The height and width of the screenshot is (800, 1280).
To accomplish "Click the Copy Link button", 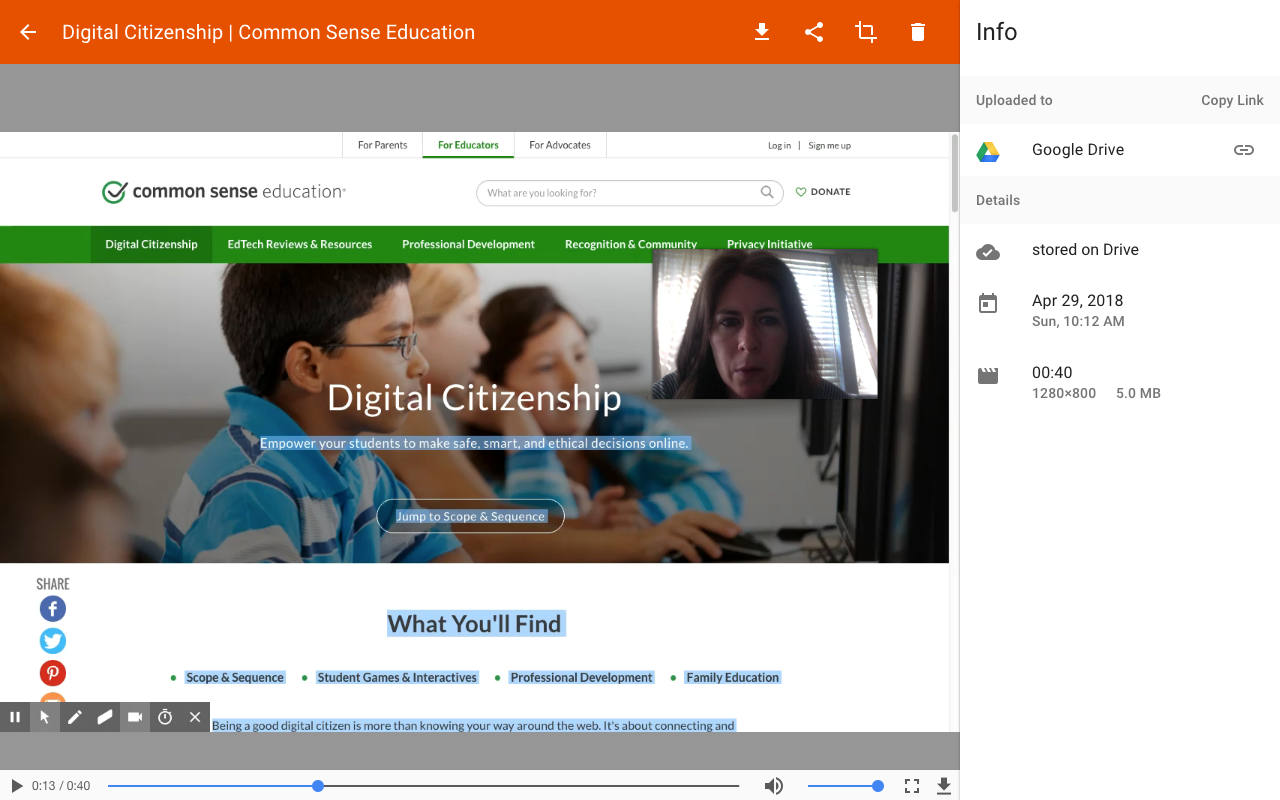I will tap(1232, 100).
